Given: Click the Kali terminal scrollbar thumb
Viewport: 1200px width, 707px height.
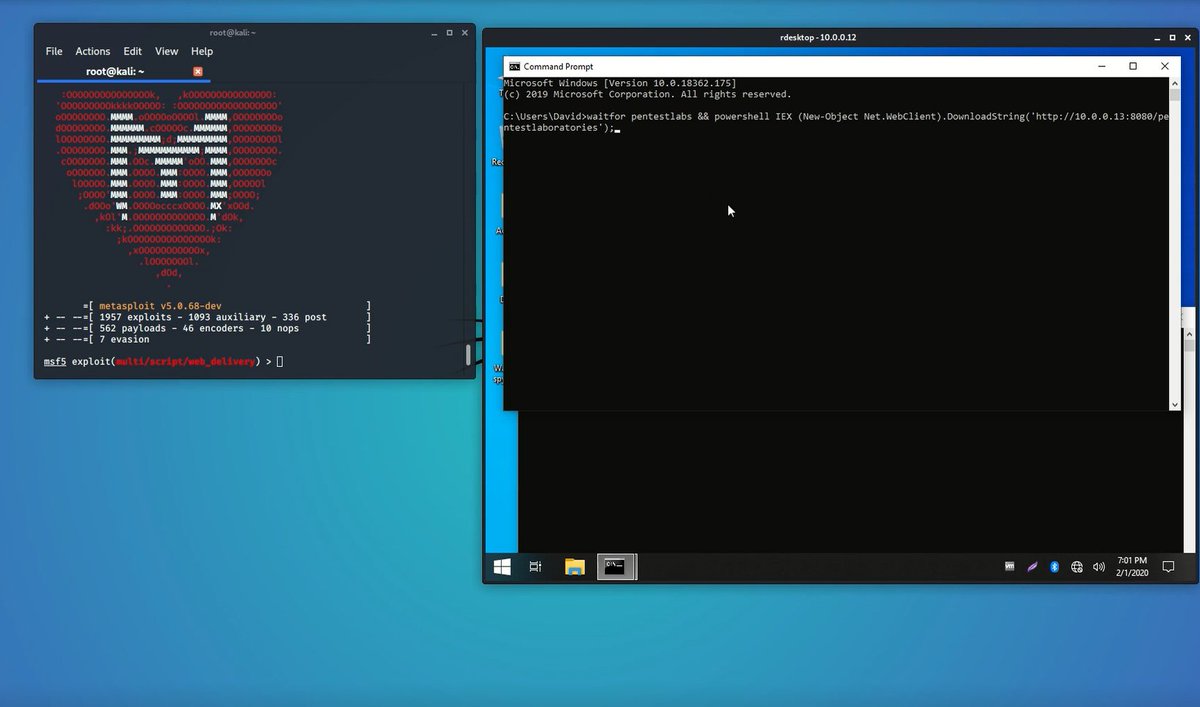Looking at the screenshot, I should pyautogui.click(x=467, y=355).
